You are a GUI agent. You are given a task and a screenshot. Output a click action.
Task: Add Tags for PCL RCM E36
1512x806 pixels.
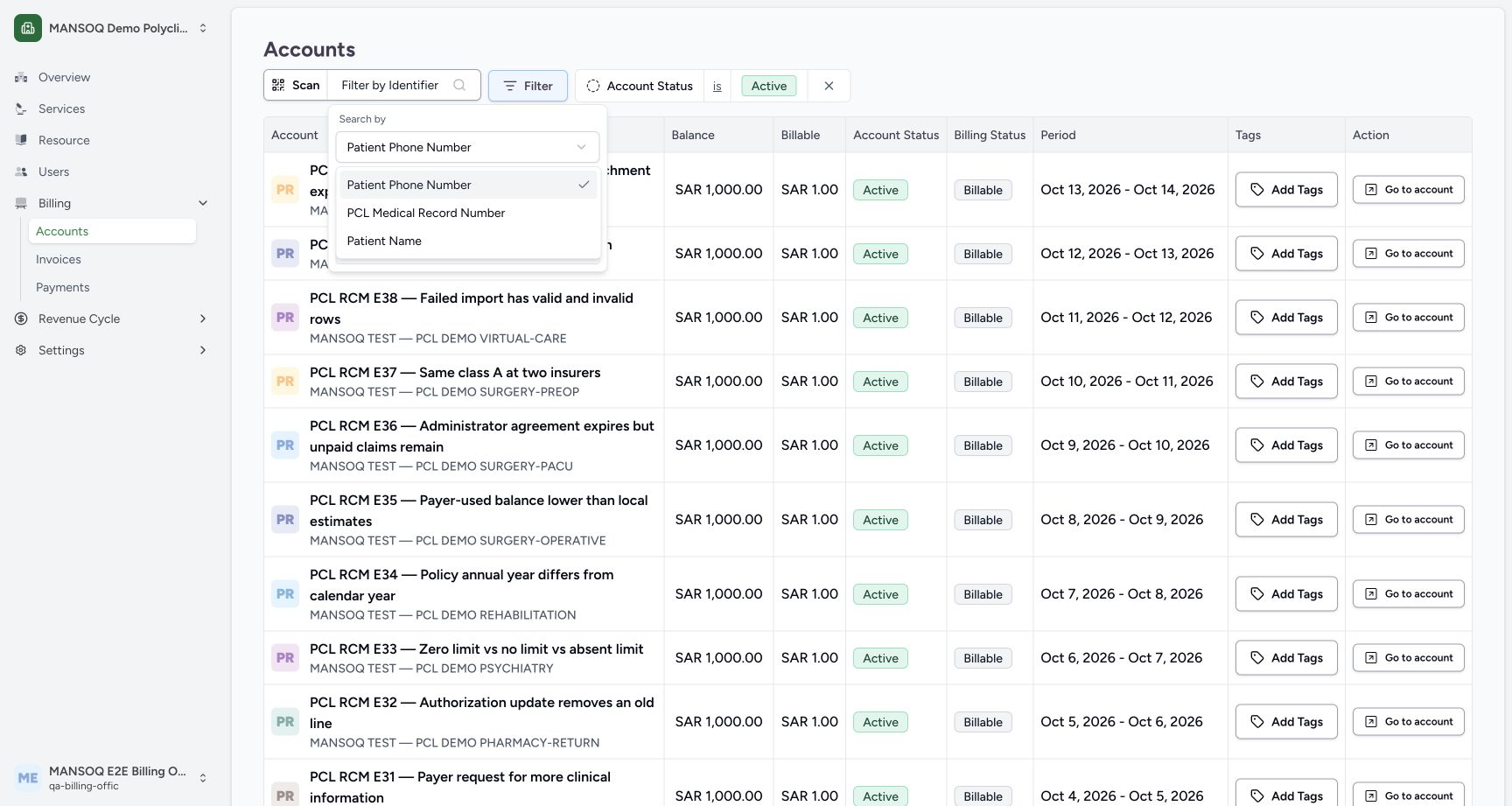point(1286,445)
